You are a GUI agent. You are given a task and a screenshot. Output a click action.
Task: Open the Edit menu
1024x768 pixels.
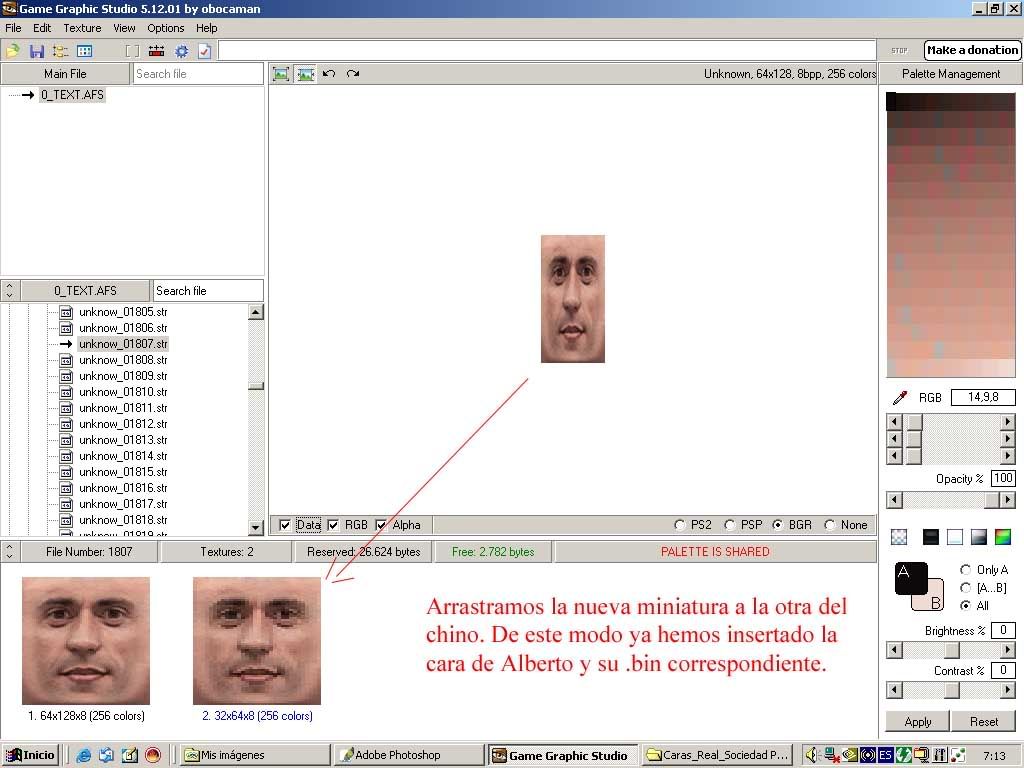(42, 28)
